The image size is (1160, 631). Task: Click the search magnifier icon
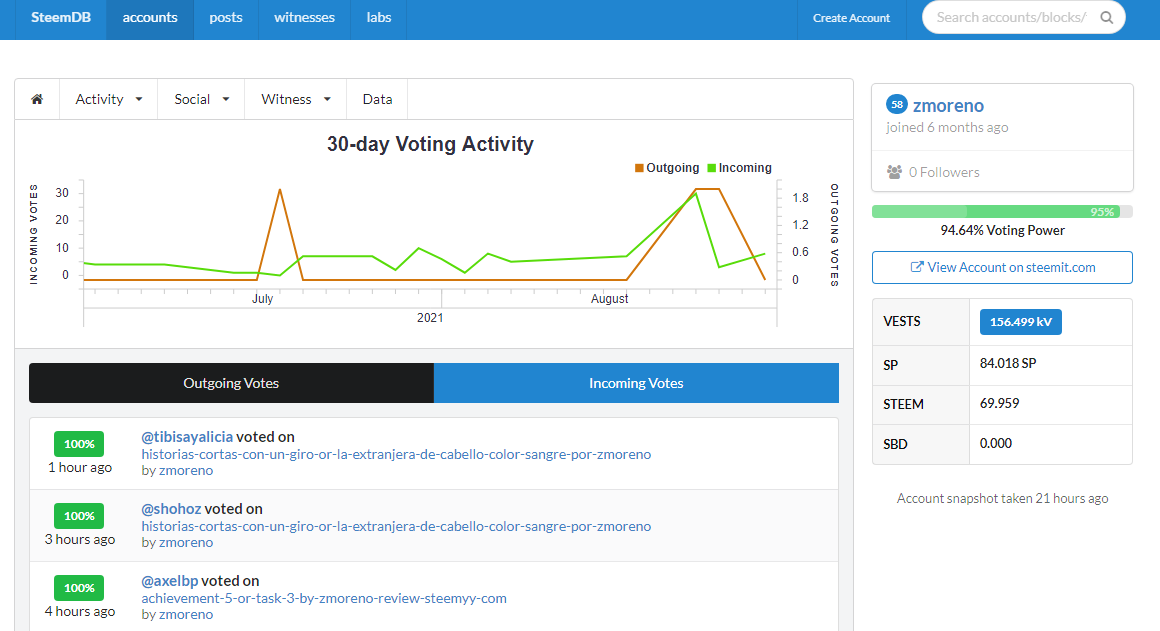[x=1107, y=18]
